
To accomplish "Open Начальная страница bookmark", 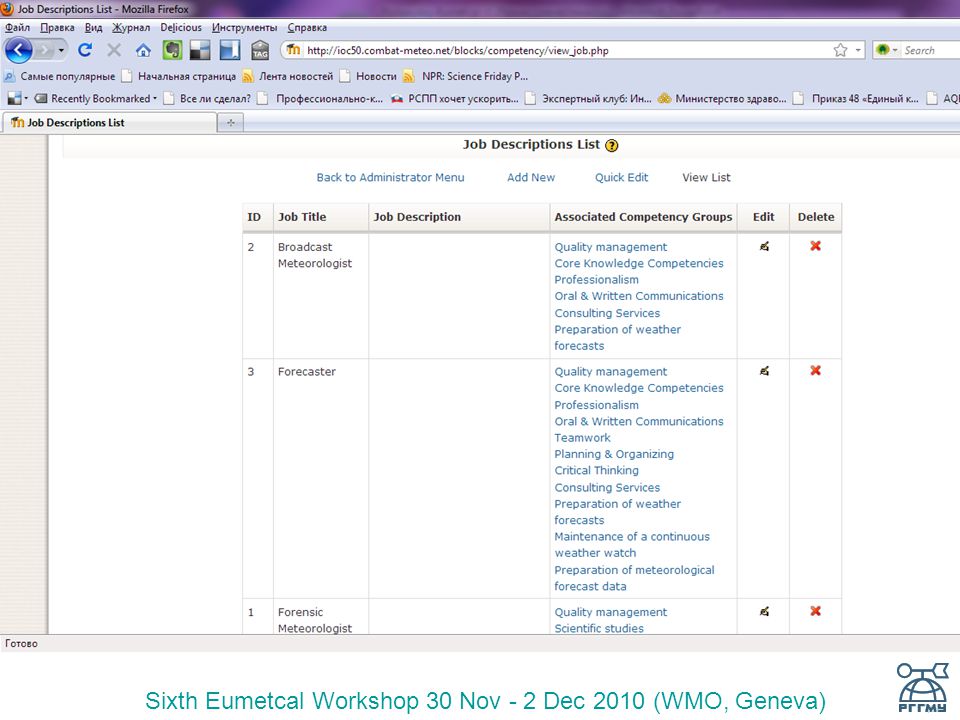I will point(179,77).
